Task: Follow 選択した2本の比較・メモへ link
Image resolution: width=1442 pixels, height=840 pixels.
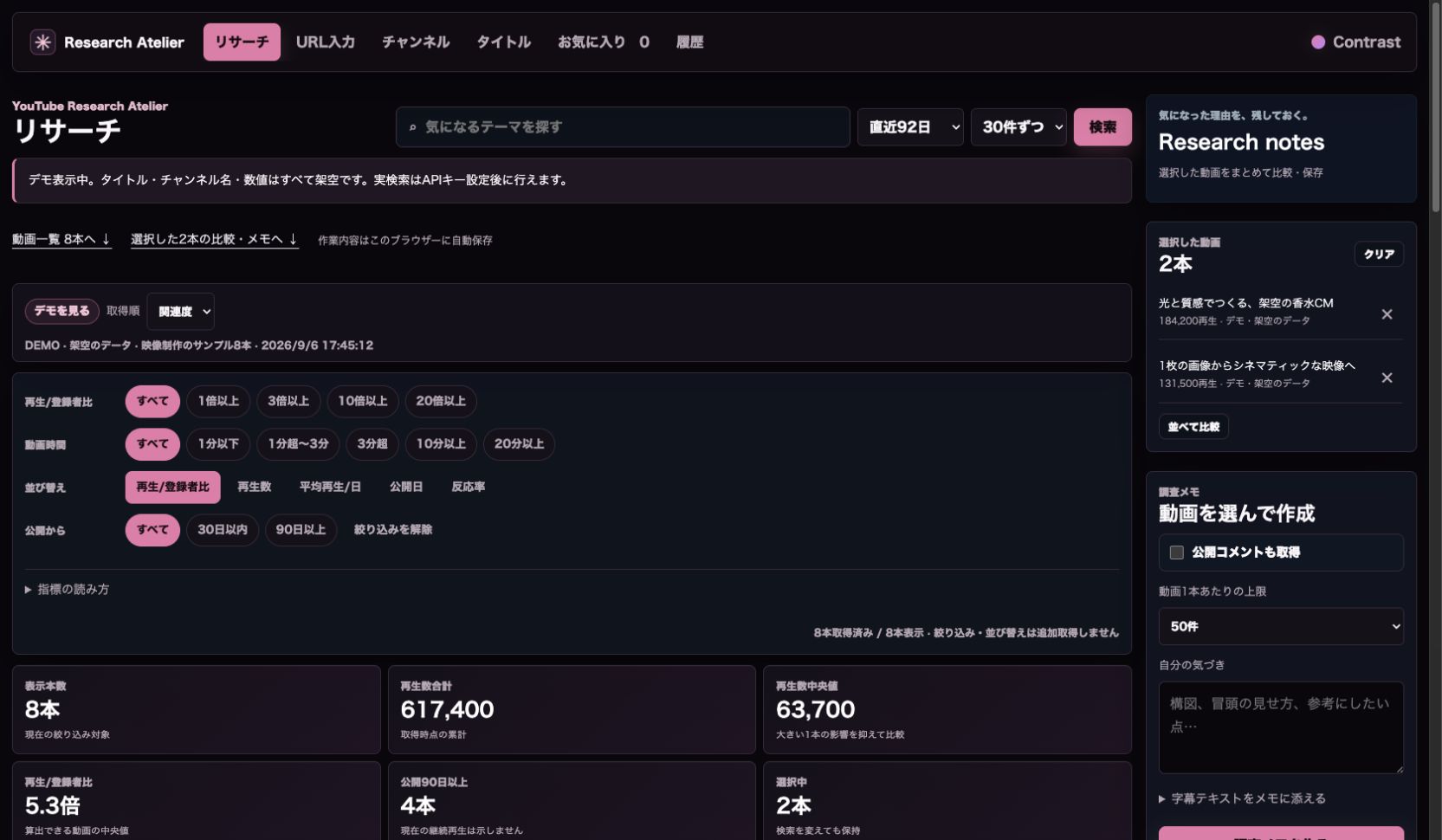Action: click(x=215, y=239)
